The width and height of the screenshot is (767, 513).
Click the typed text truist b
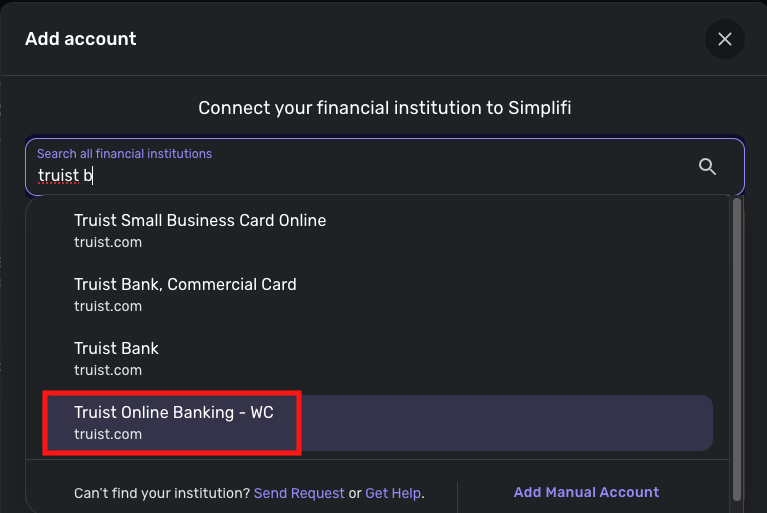(65, 176)
